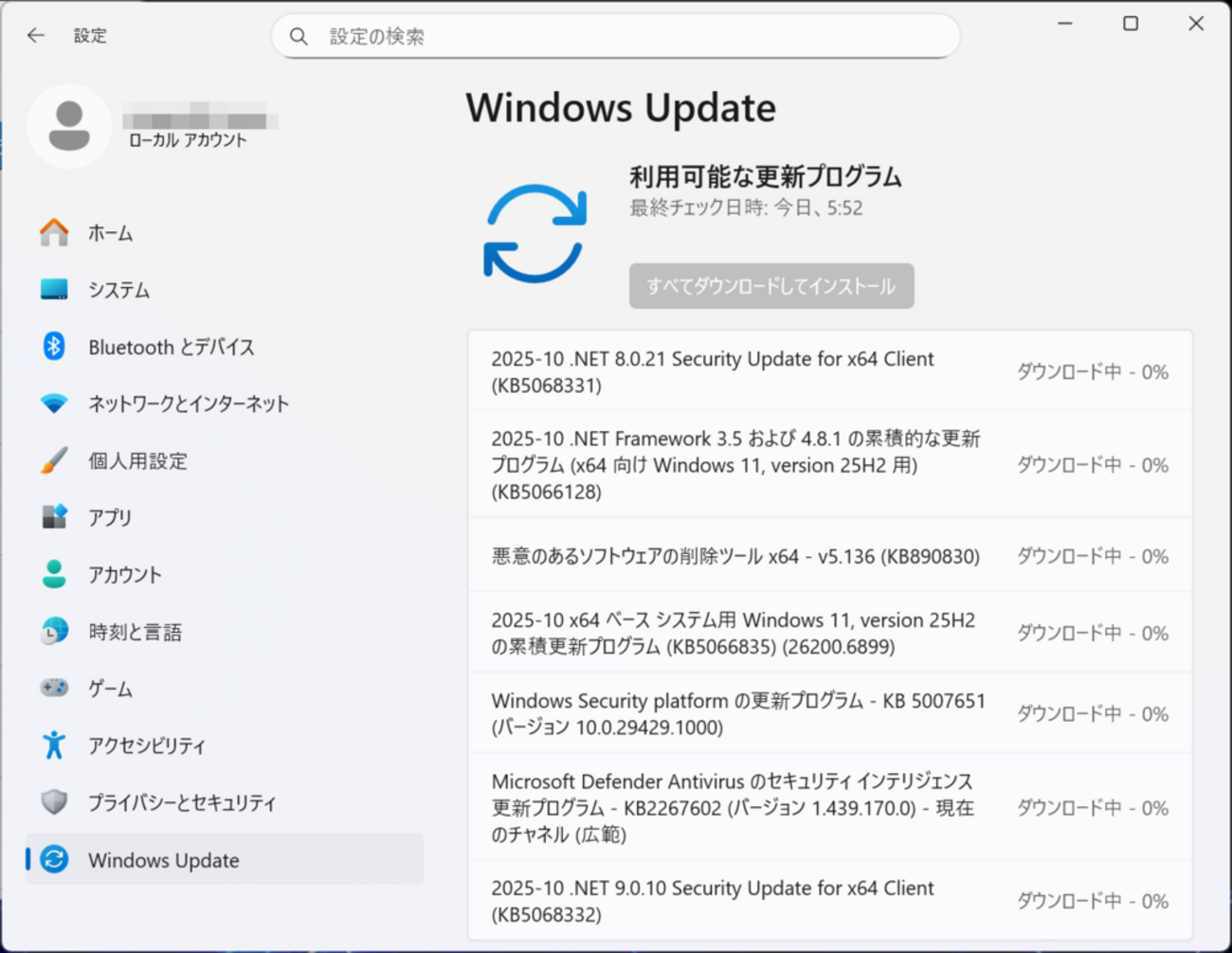Click the Bluetooth icon in sidebar

coord(54,346)
